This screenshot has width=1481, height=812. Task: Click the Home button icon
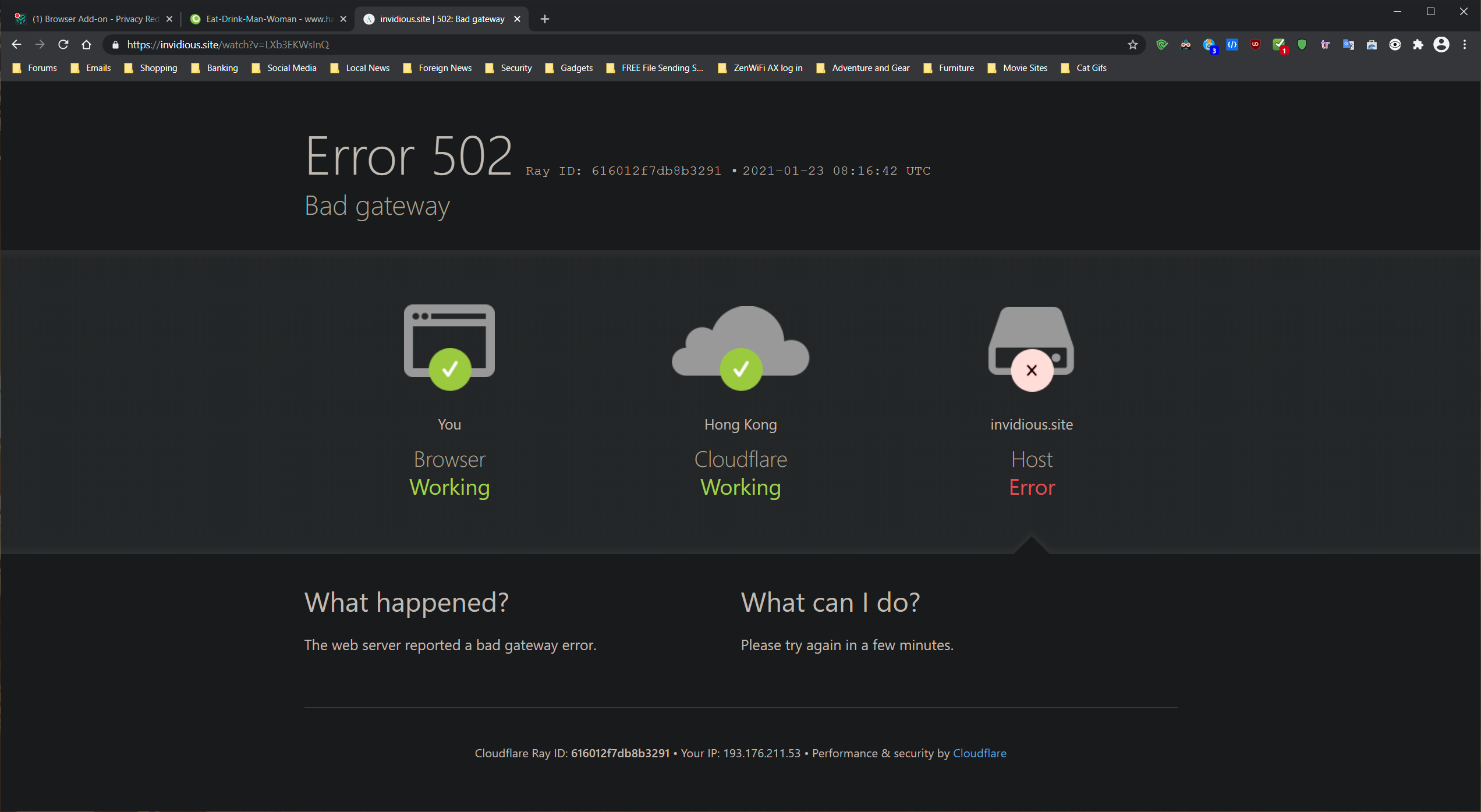(x=87, y=45)
